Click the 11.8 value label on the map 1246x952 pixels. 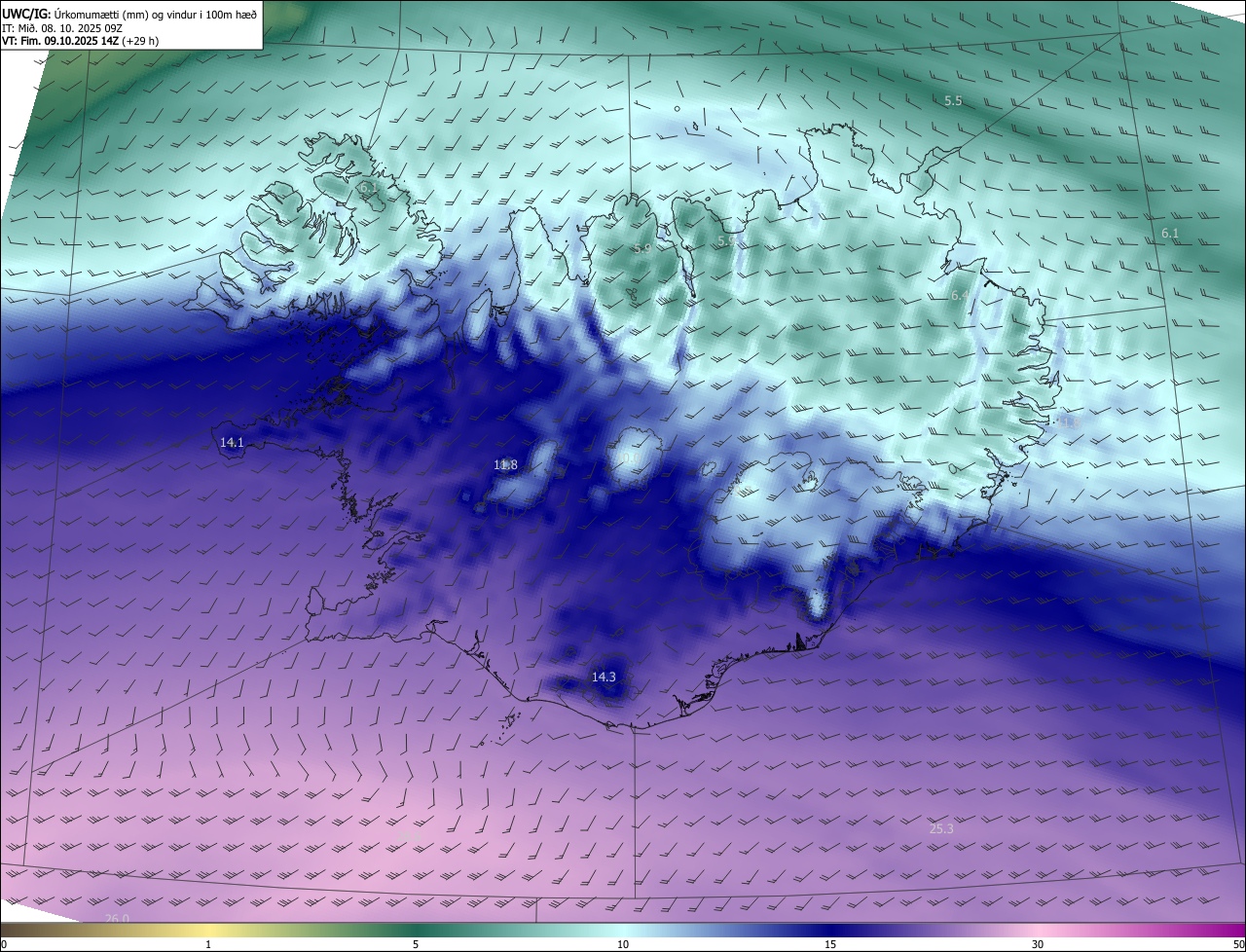(505, 465)
